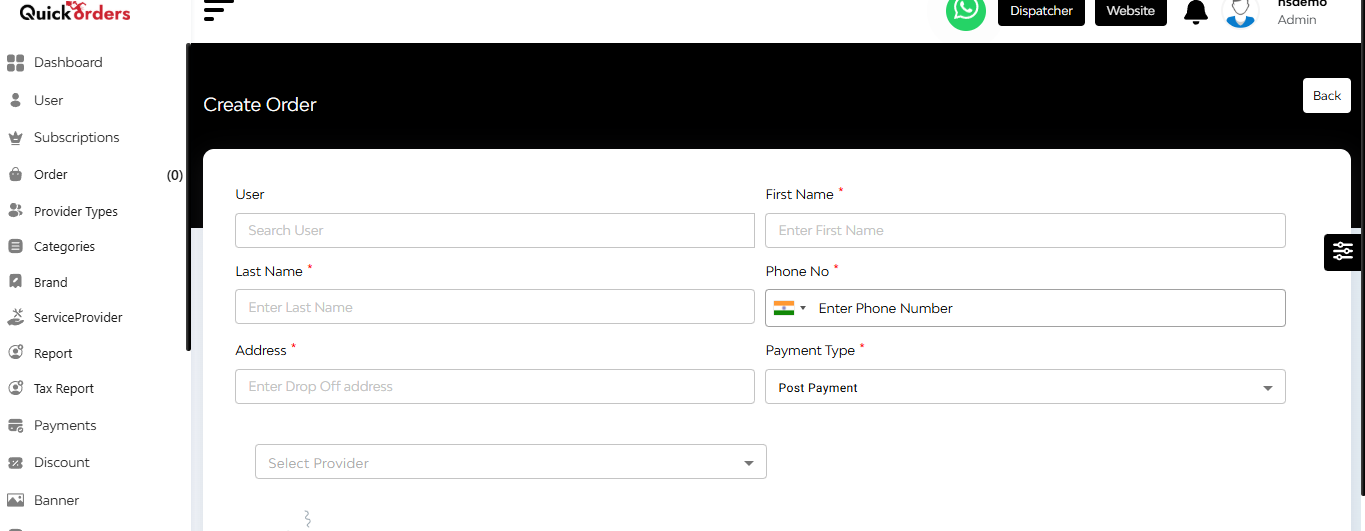Open the settings sliders panel icon
The image size is (1365, 531).
click(1343, 252)
